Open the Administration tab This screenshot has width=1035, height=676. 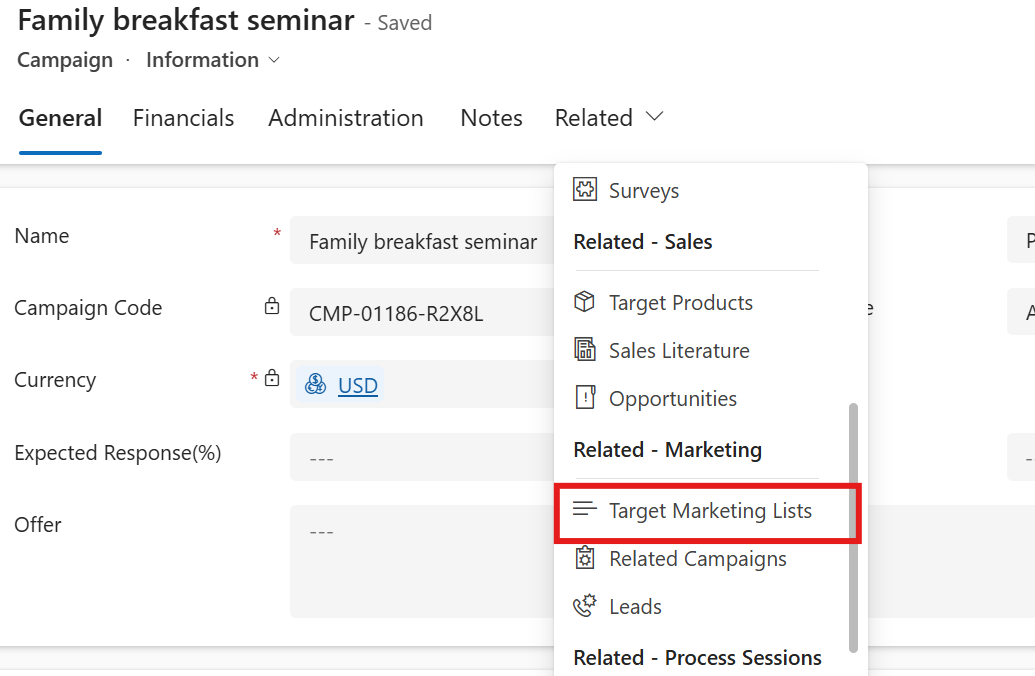pyautogui.click(x=346, y=118)
